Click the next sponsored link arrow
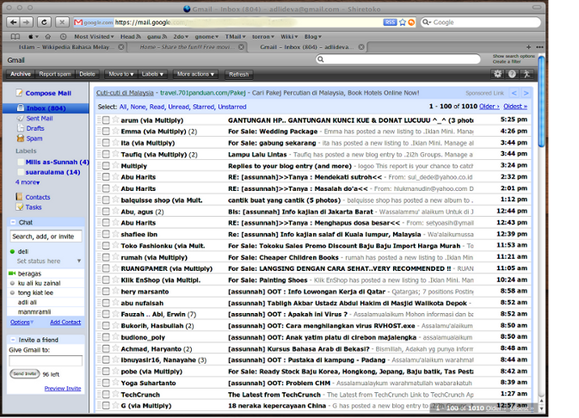 (x=526, y=93)
